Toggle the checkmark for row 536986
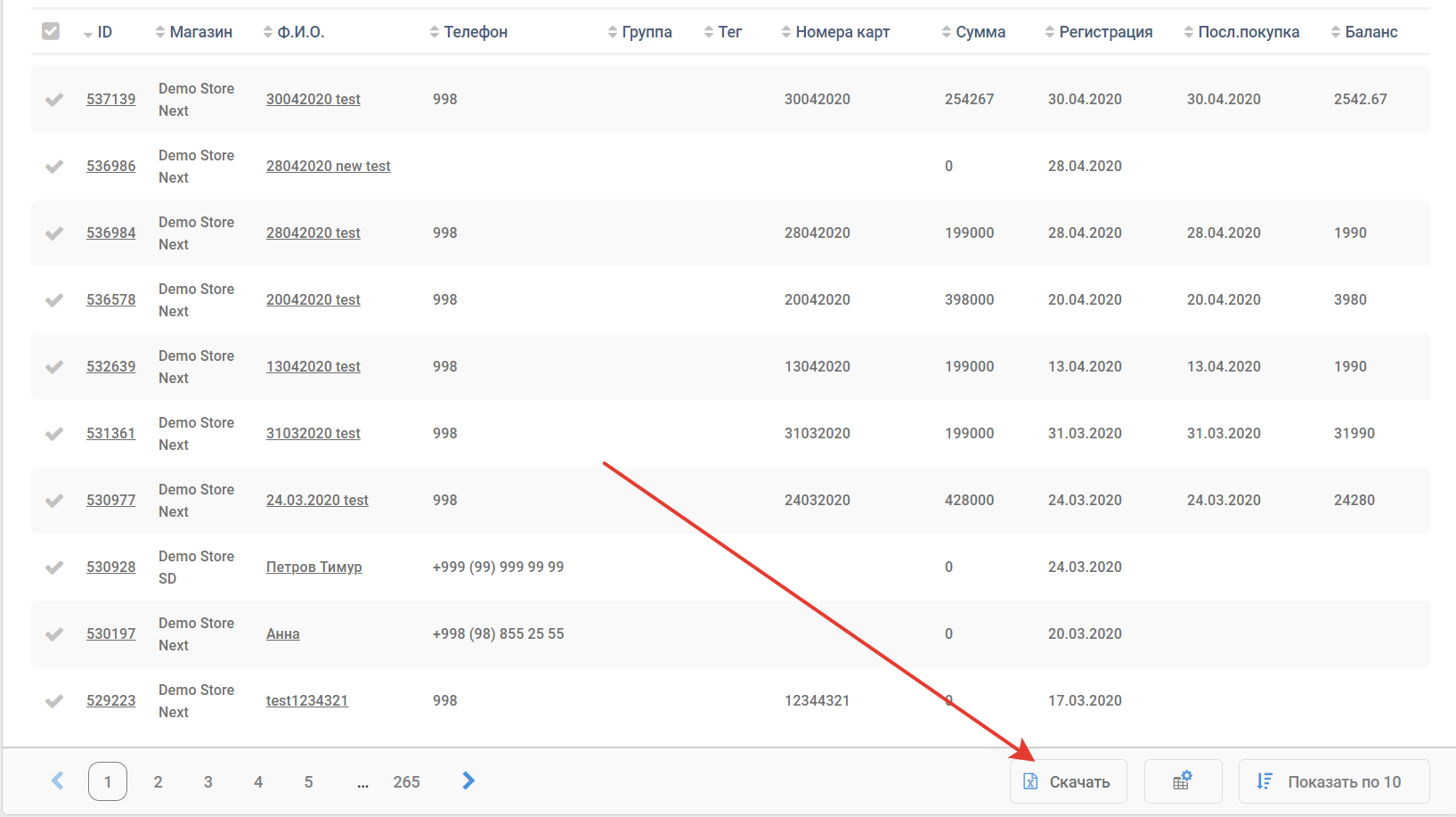Viewport: 1456px width, 817px height. [54, 167]
